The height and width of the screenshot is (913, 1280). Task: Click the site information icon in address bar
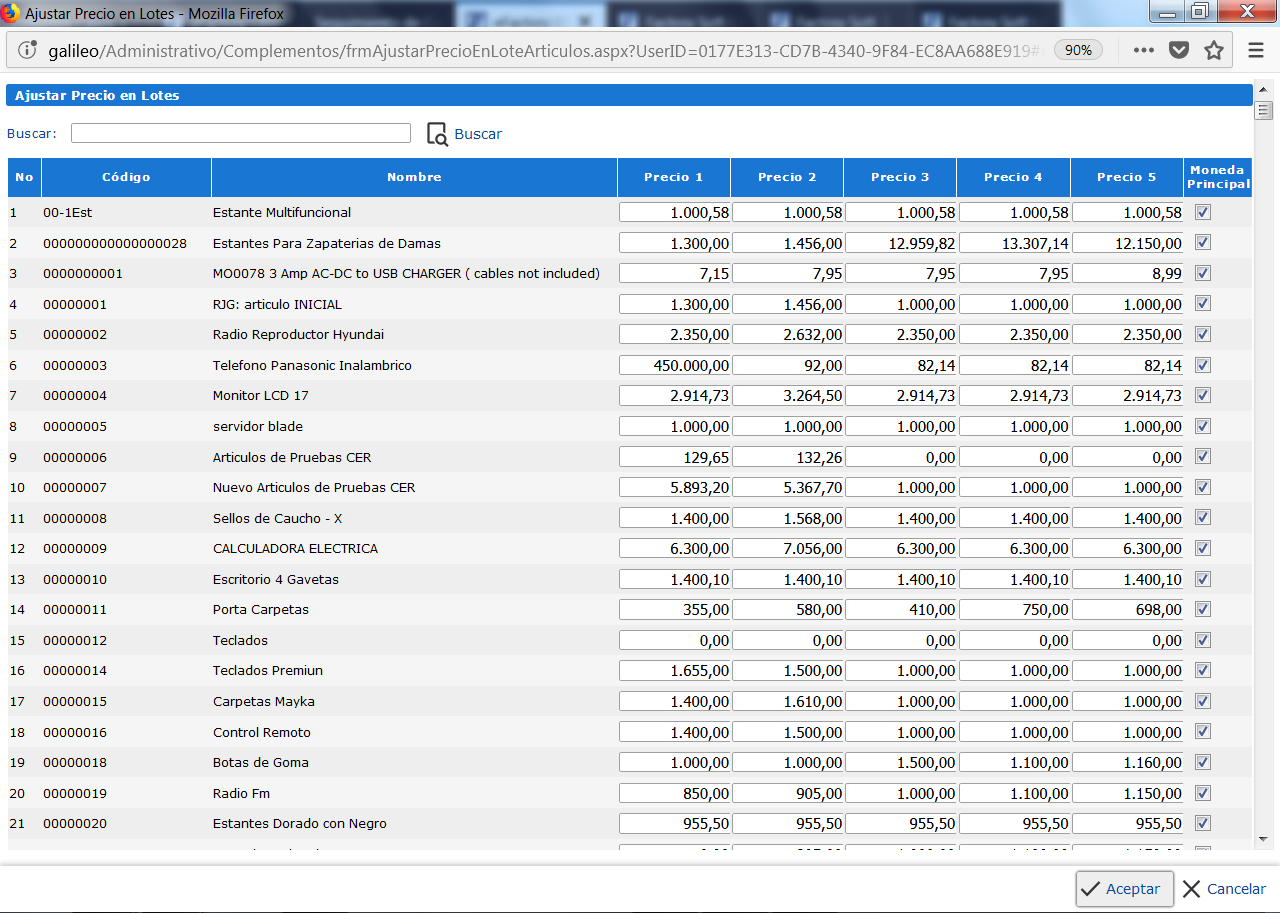pos(28,50)
